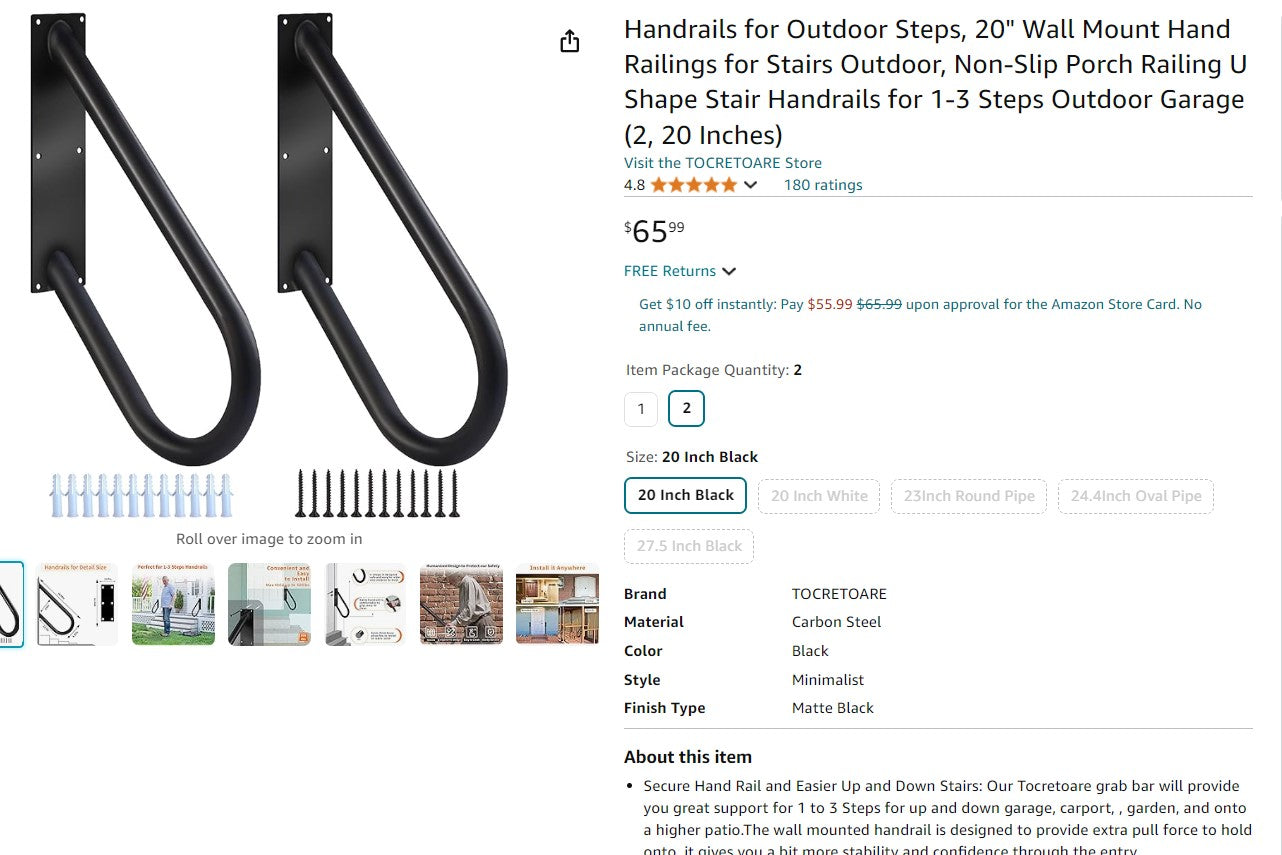Screen dimensions: 1282x855
Task: Click the share icon above product image
Action: click(x=569, y=41)
